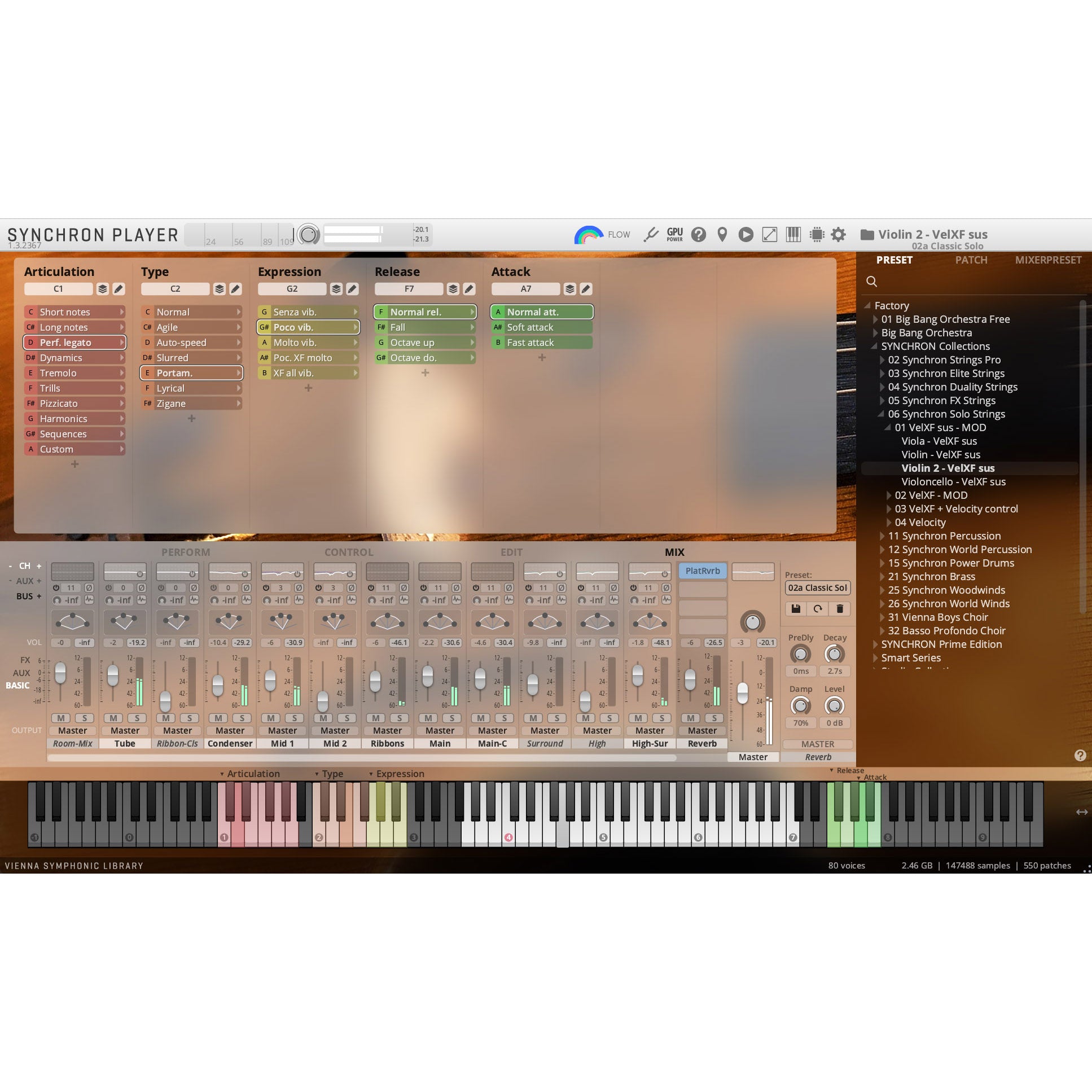Click the map pin icon in toolbar
This screenshot has height=1092, width=1092.
(x=722, y=235)
